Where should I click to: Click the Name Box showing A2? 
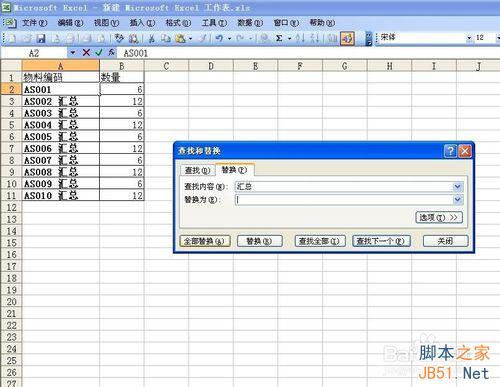(34, 53)
